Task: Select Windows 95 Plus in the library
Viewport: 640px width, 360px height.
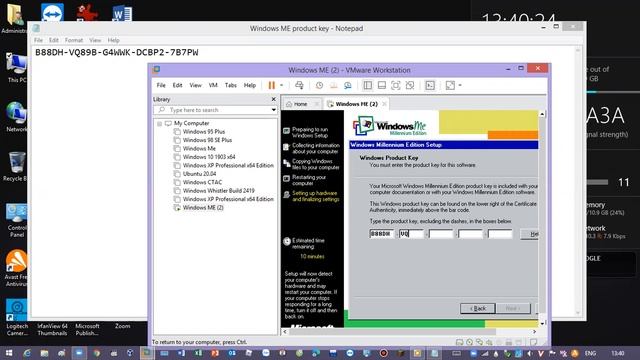Action: tap(204, 131)
